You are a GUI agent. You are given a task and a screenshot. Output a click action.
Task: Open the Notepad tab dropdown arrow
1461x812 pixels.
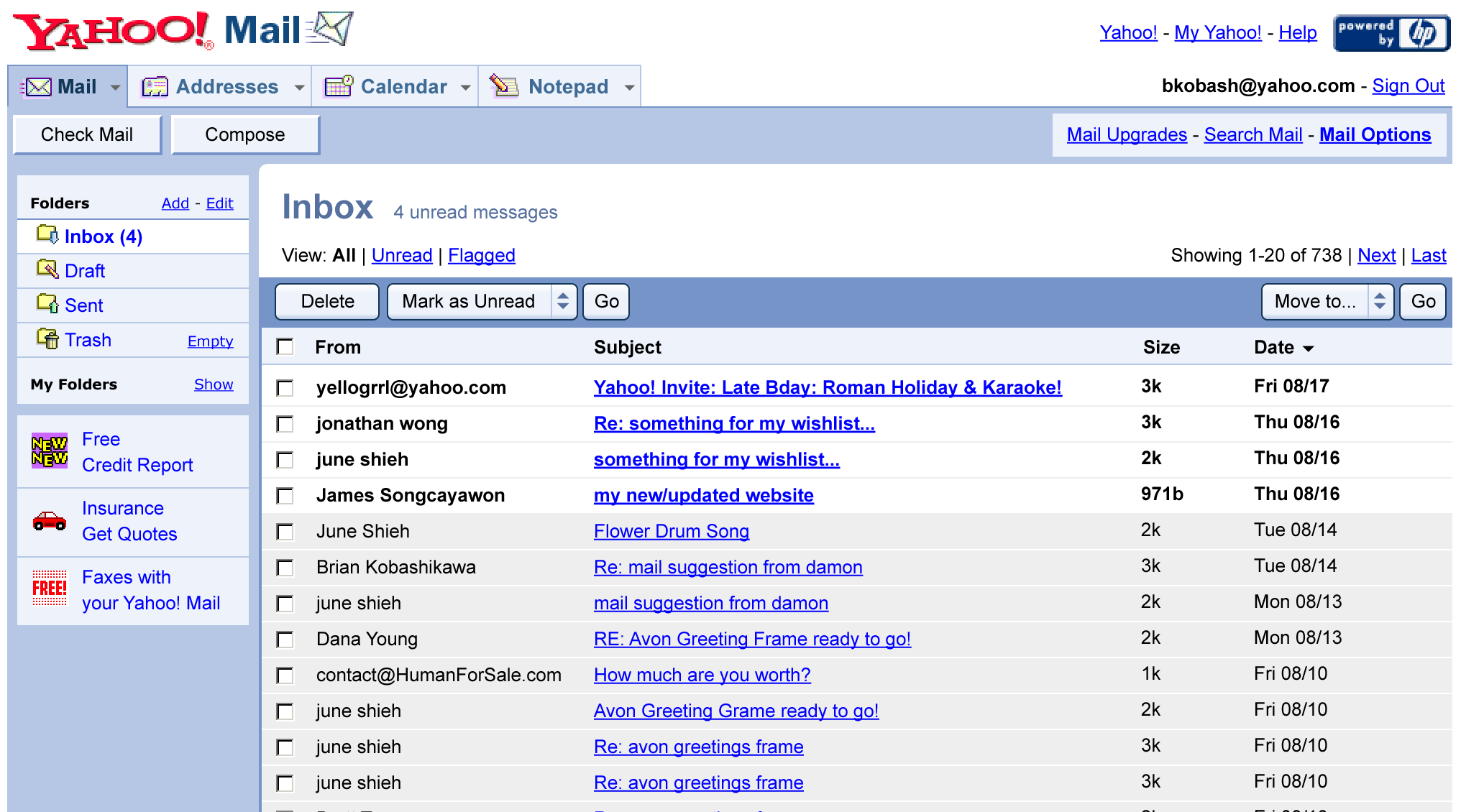point(629,88)
